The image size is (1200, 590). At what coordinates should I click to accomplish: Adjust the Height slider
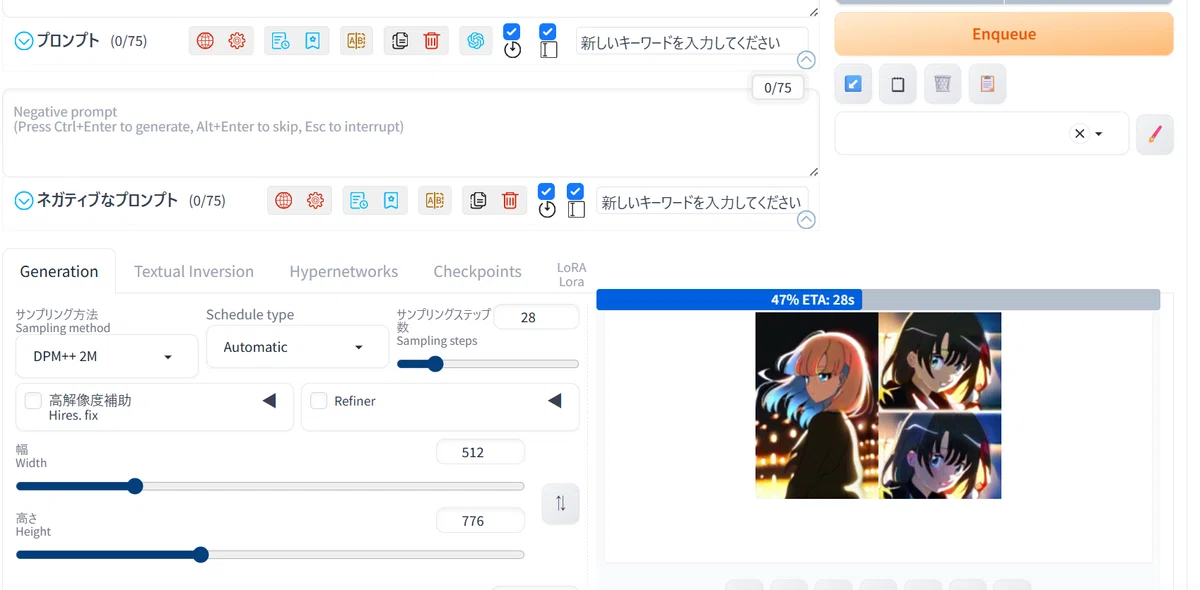pos(270,554)
